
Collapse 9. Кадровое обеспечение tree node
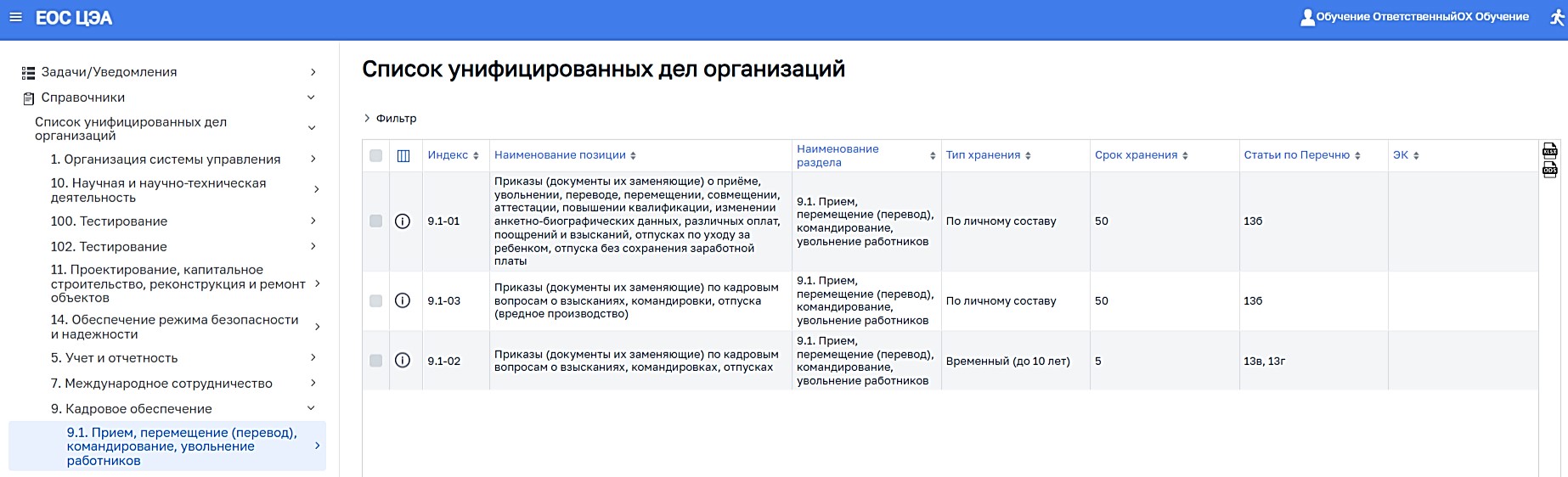[311, 408]
